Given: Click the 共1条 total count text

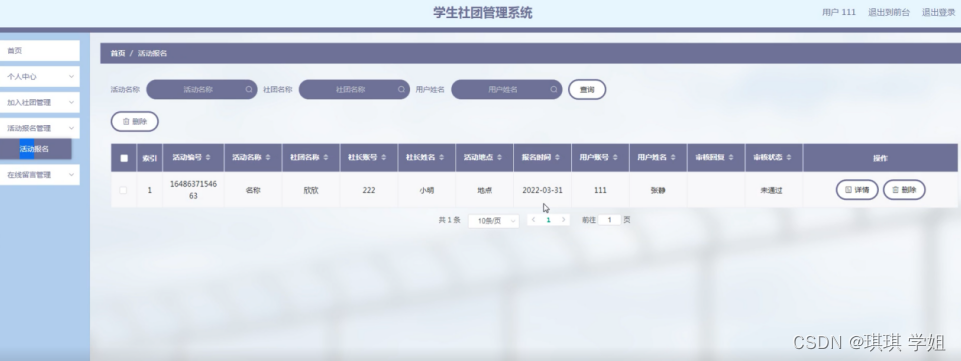Looking at the screenshot, I should click(x=449, y=219).
